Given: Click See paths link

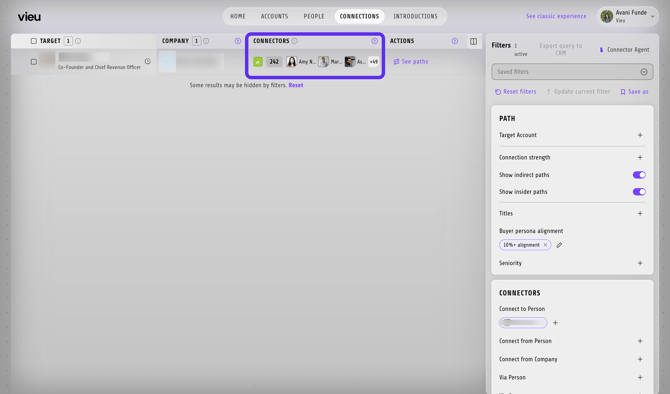Looking at the screenshot, I should (411, 62).
